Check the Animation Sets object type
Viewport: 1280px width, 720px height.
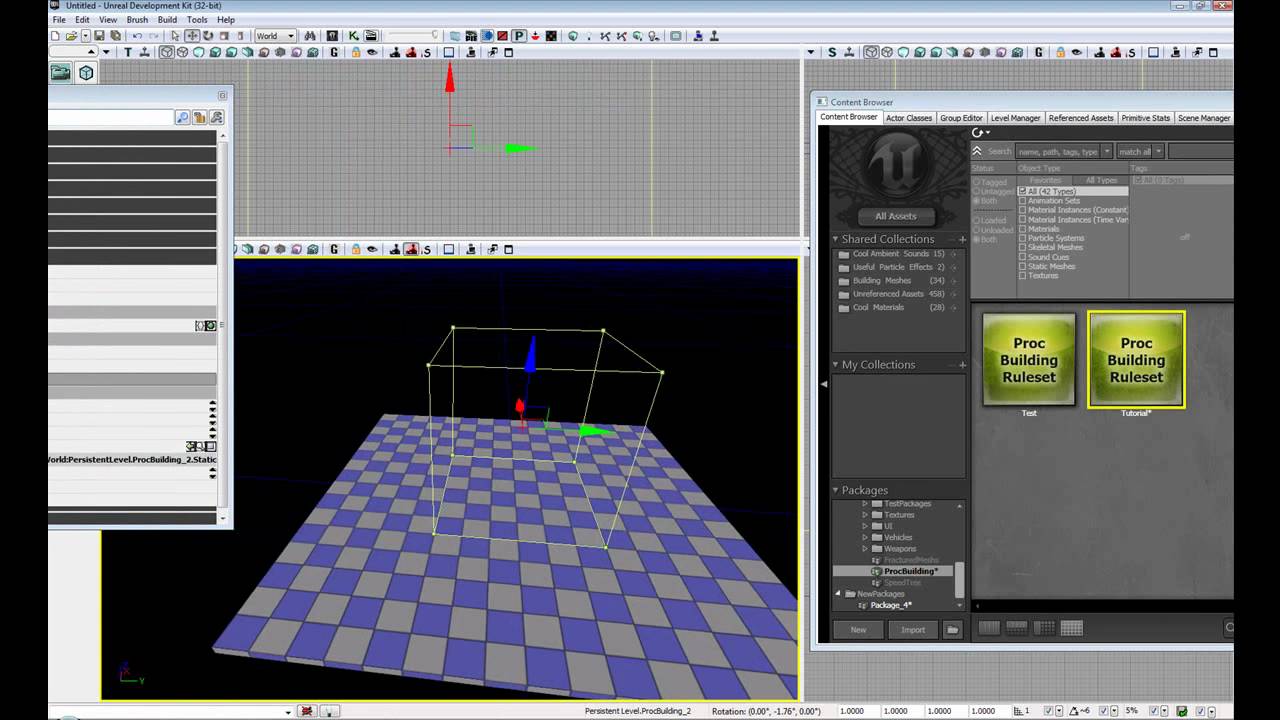pos(1022,201)
